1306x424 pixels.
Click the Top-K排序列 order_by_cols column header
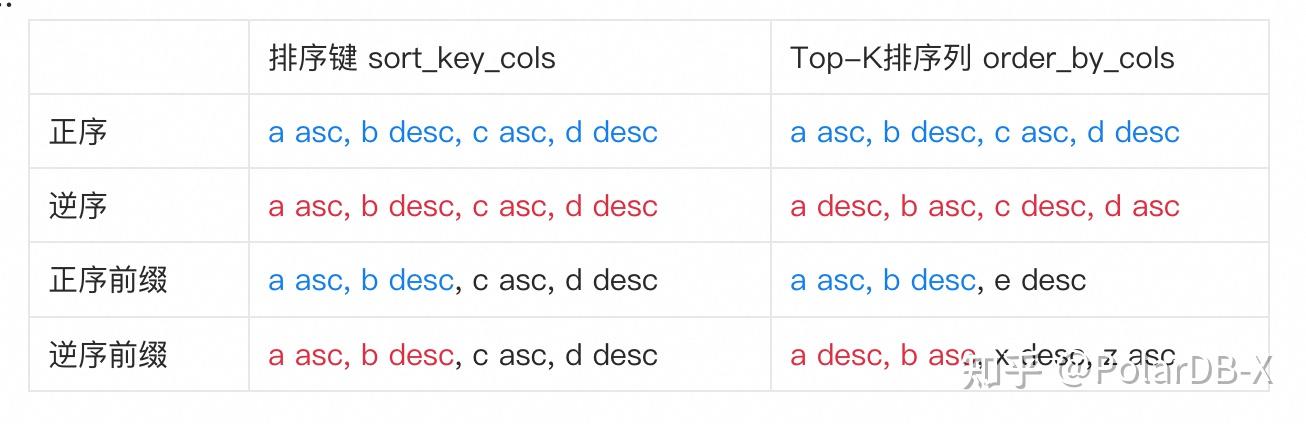click(982, 58)
